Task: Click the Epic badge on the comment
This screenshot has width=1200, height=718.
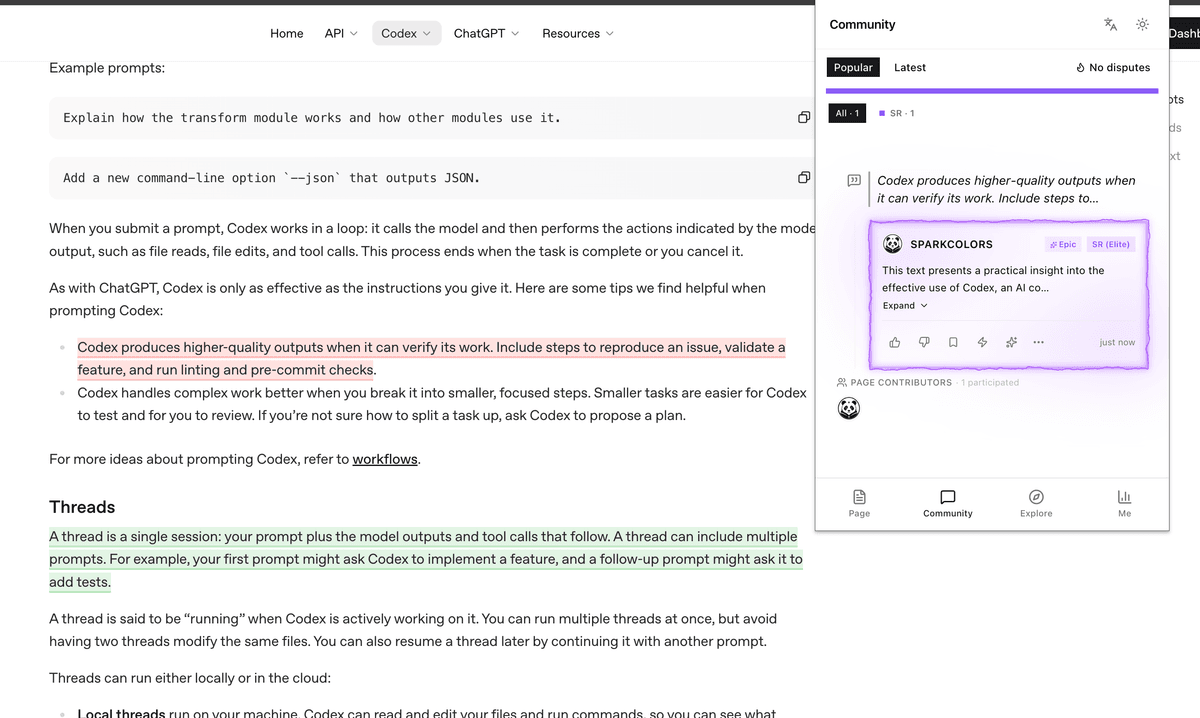Action: click(1063, 244)
